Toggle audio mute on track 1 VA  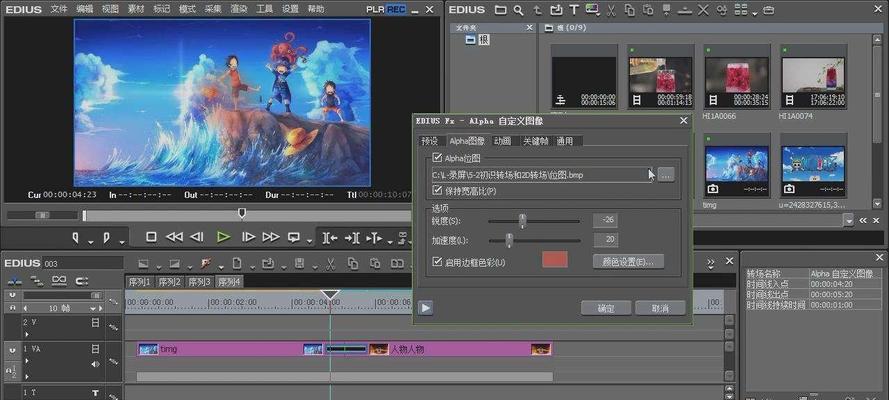pyautogui.click(x=95, y=364)
